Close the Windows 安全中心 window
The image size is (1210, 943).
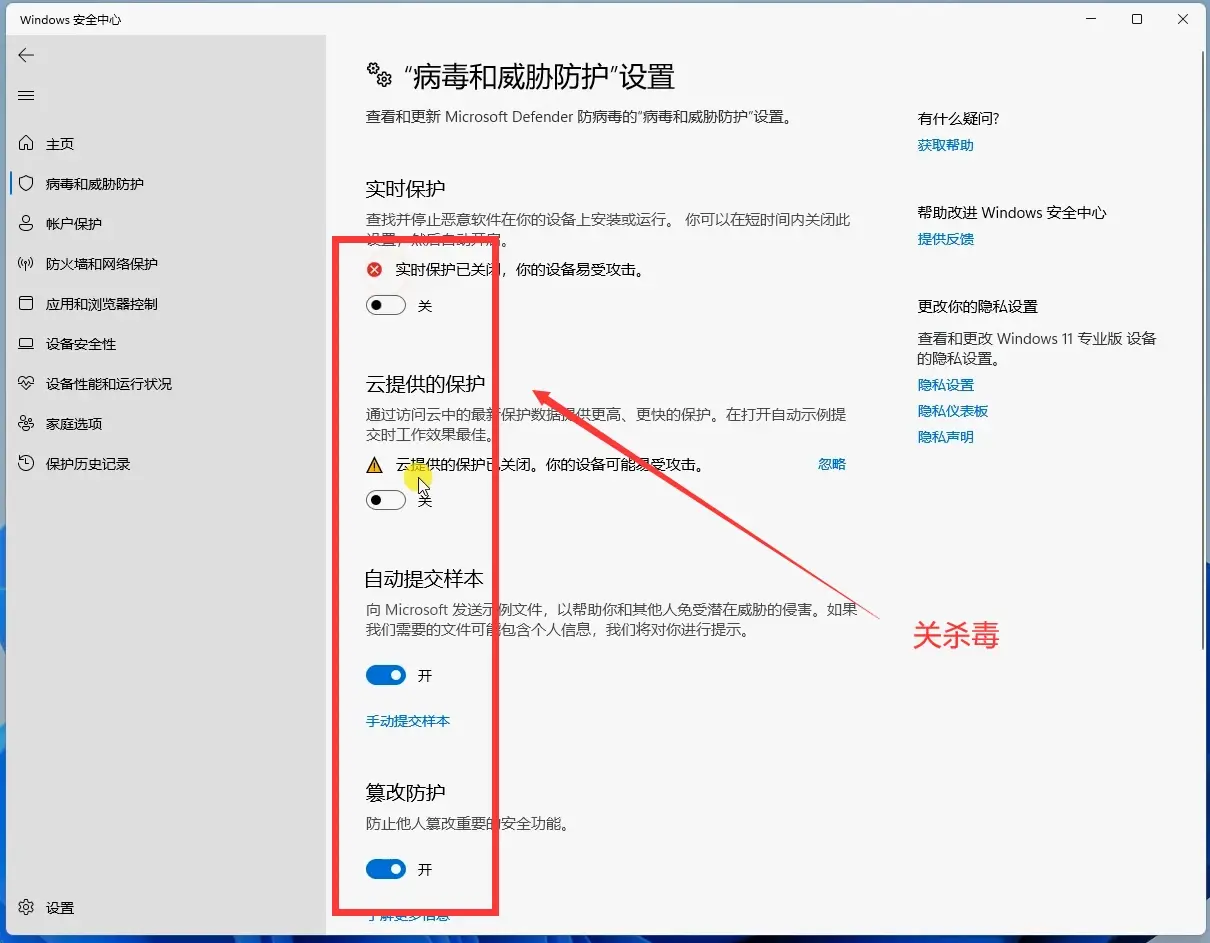(1183, 19)
